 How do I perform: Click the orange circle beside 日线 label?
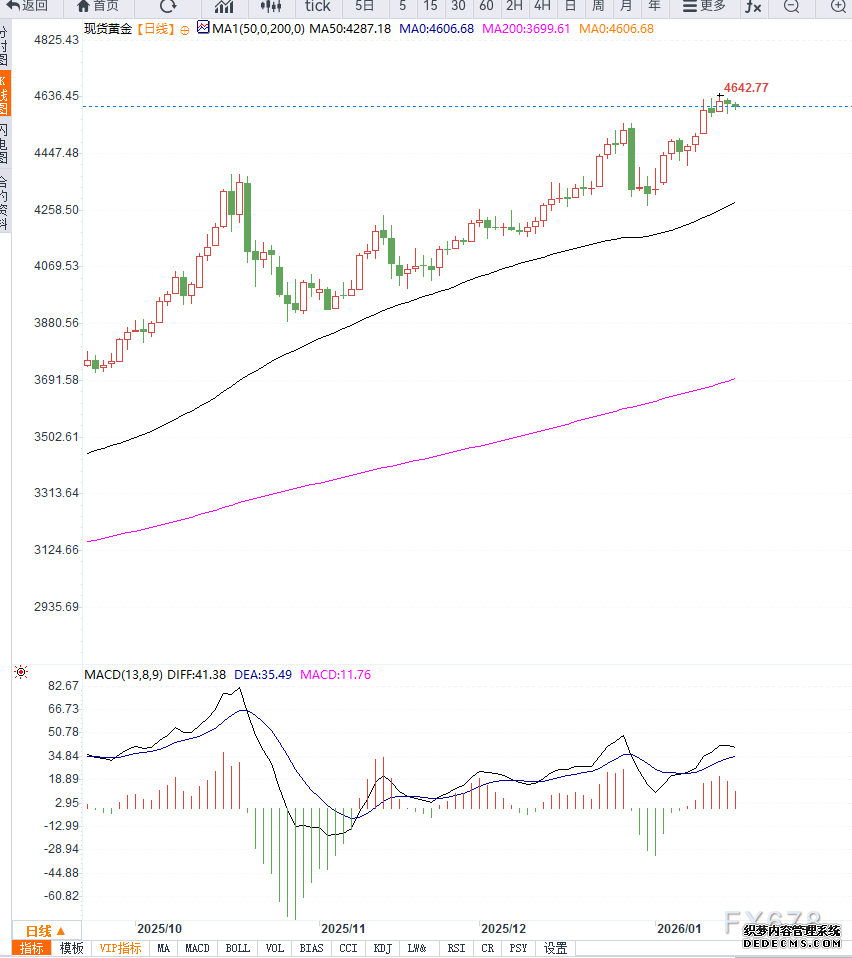(x=185, y=29)
